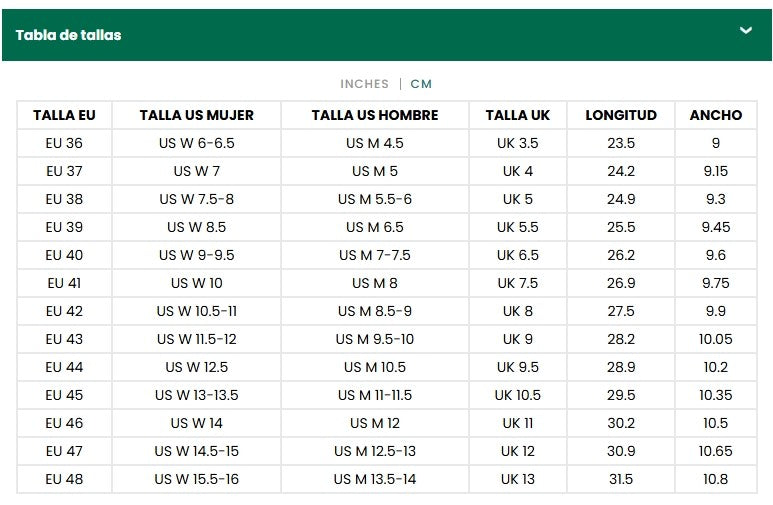Click the Tabla de tallas header title
This screenshot has height=505, width=773.
[68, 35]
